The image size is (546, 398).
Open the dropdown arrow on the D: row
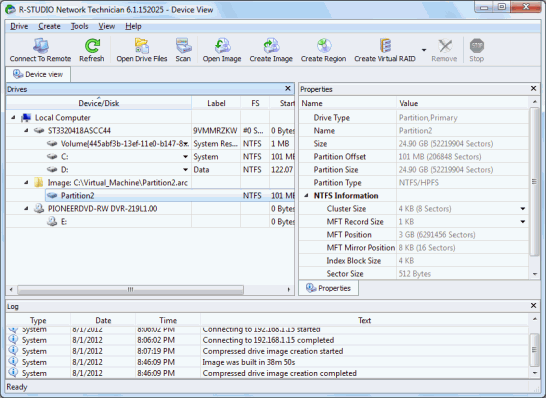(x=186, y=170)
